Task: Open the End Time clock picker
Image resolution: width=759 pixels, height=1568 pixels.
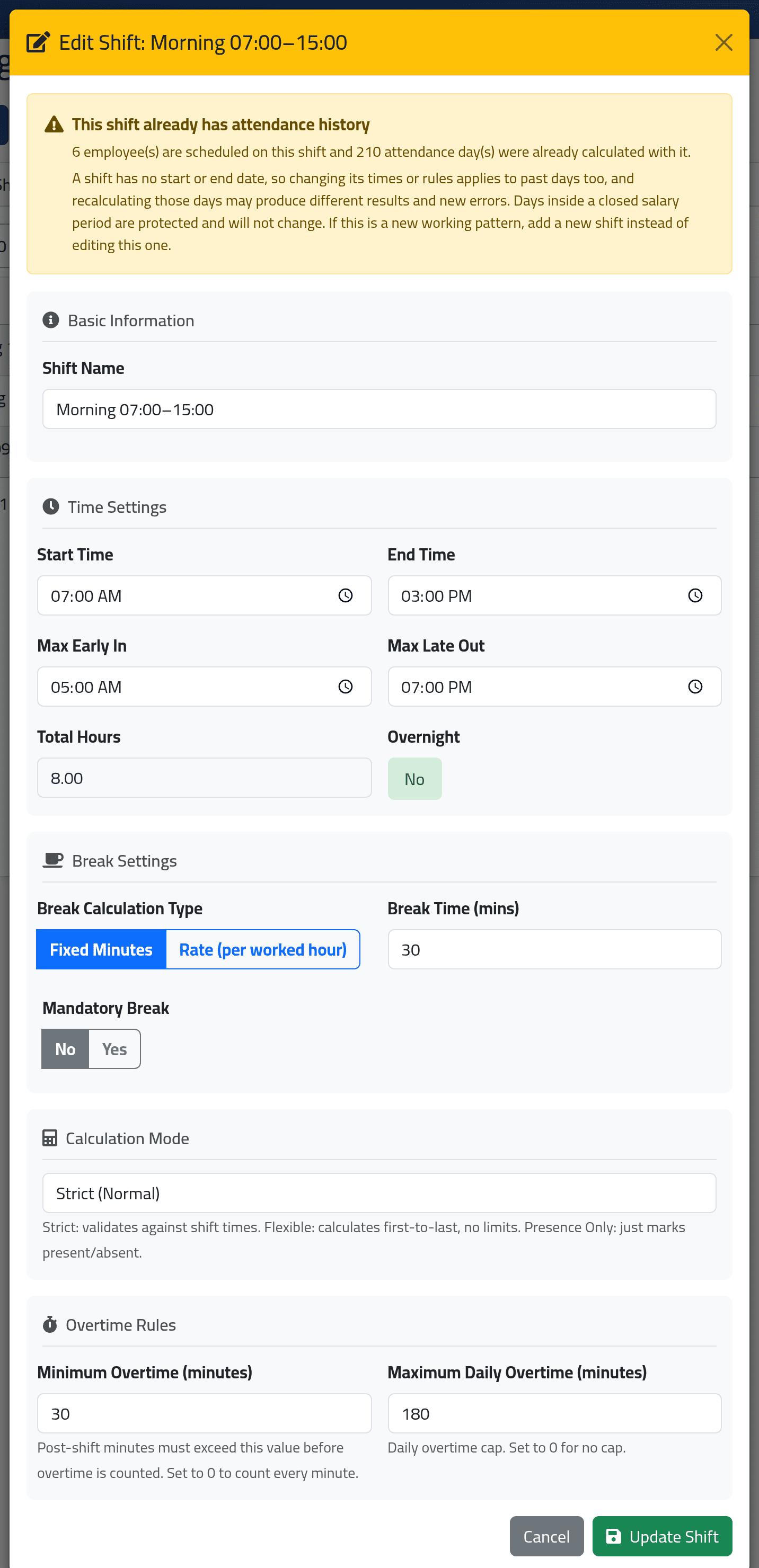Action: click(695, 595)
